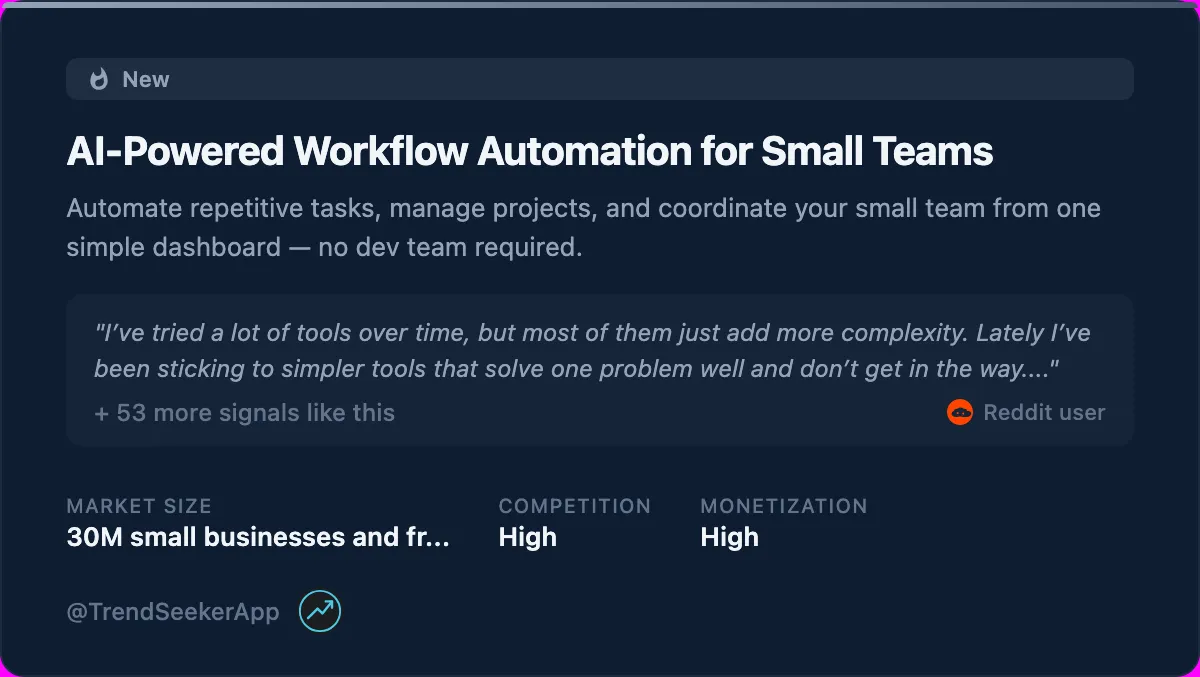The height and width of the screenshot is (677, 1200).
Task: Click the Reddit user attribution label
Action: (1044, 412)
